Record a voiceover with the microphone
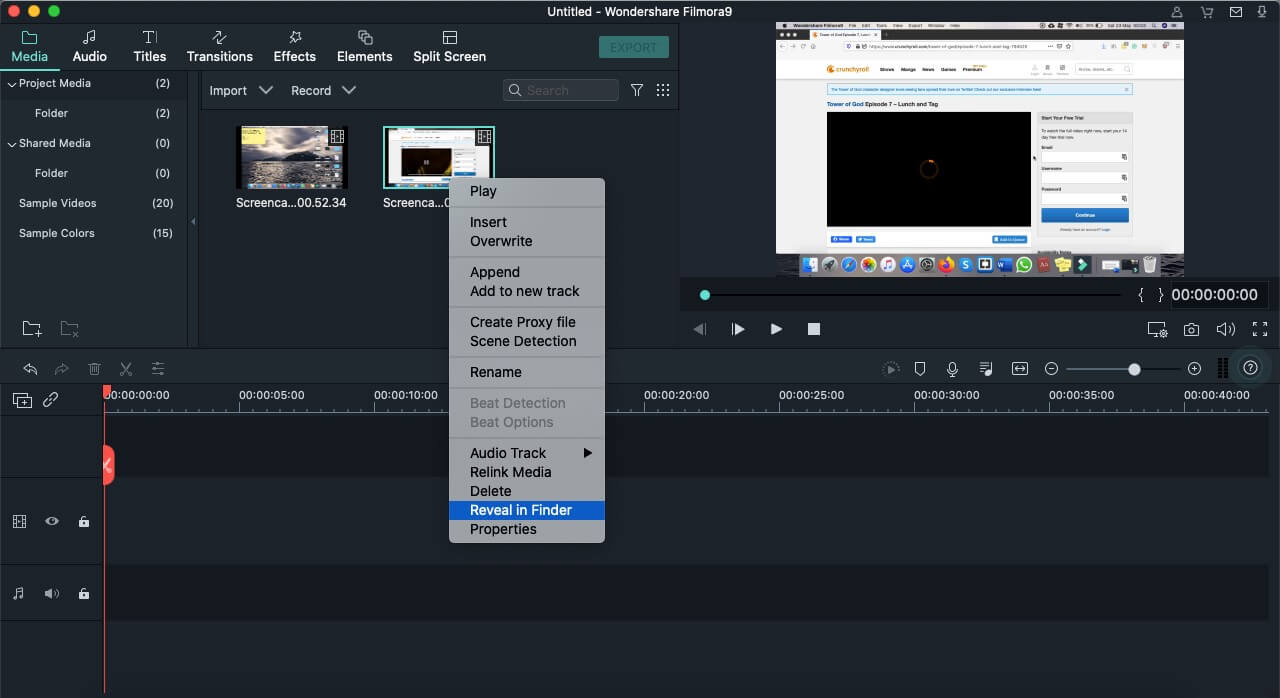The width and height of the screenshot is (1280, 698). (x=952, y=369)
